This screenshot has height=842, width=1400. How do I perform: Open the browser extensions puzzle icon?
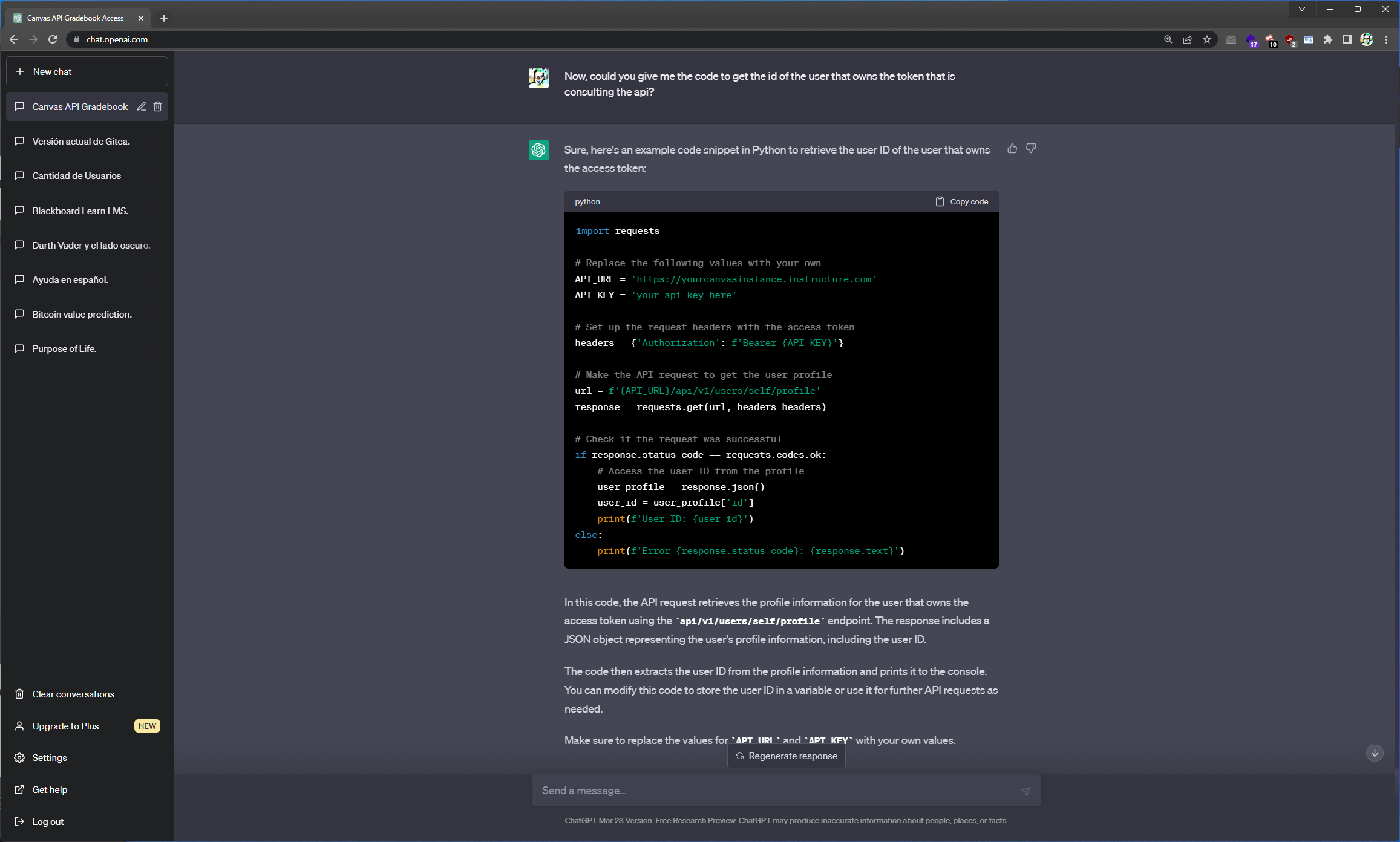click(1328, 39)
